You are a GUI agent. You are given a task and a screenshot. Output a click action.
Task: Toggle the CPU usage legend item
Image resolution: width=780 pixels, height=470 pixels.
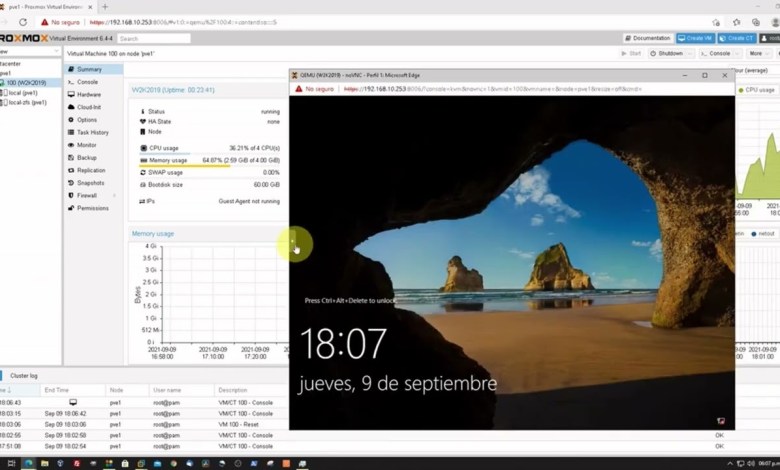tap(757, 90)
